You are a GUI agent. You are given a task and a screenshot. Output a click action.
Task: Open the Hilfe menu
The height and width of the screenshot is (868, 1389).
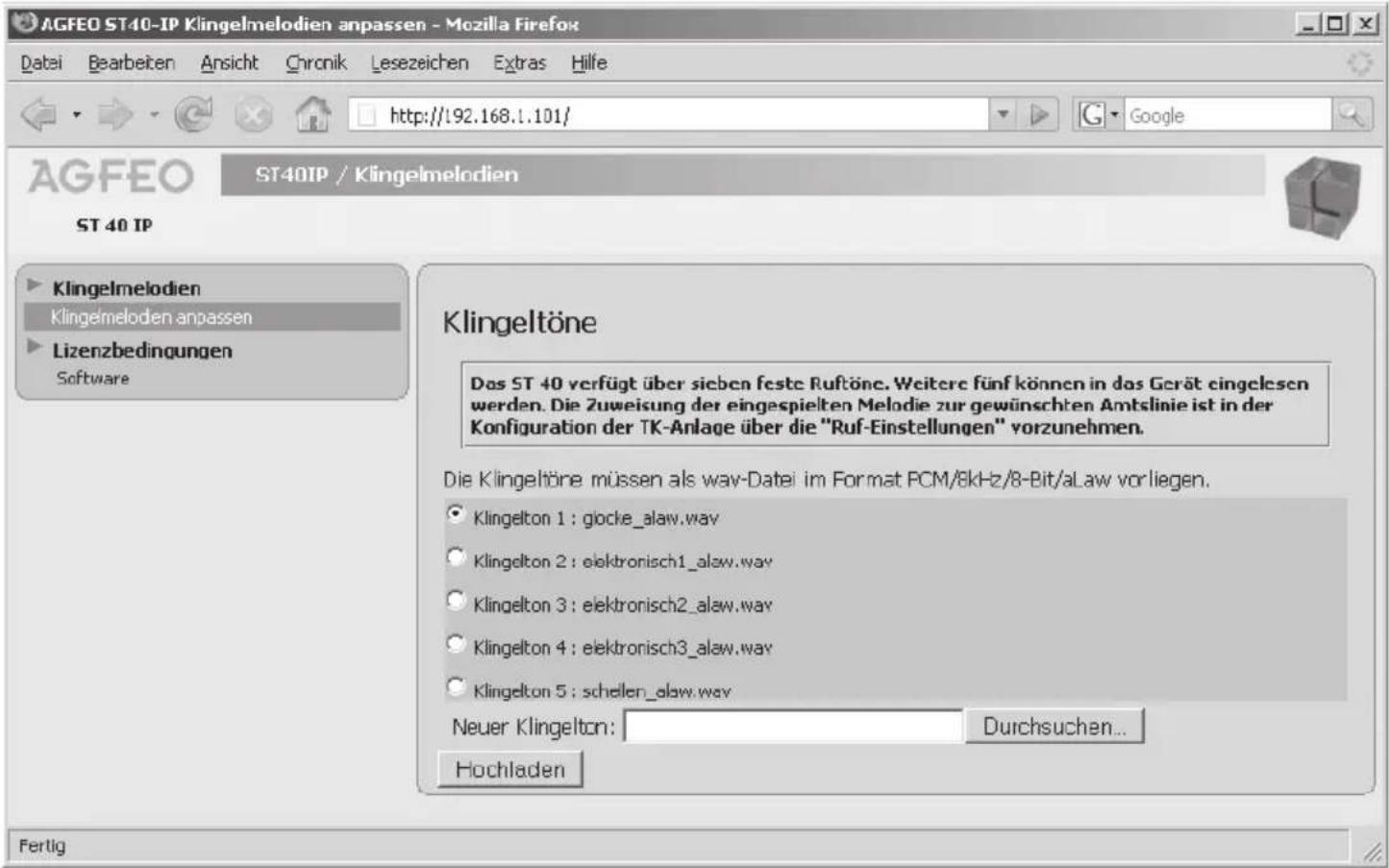coord(588,63)
